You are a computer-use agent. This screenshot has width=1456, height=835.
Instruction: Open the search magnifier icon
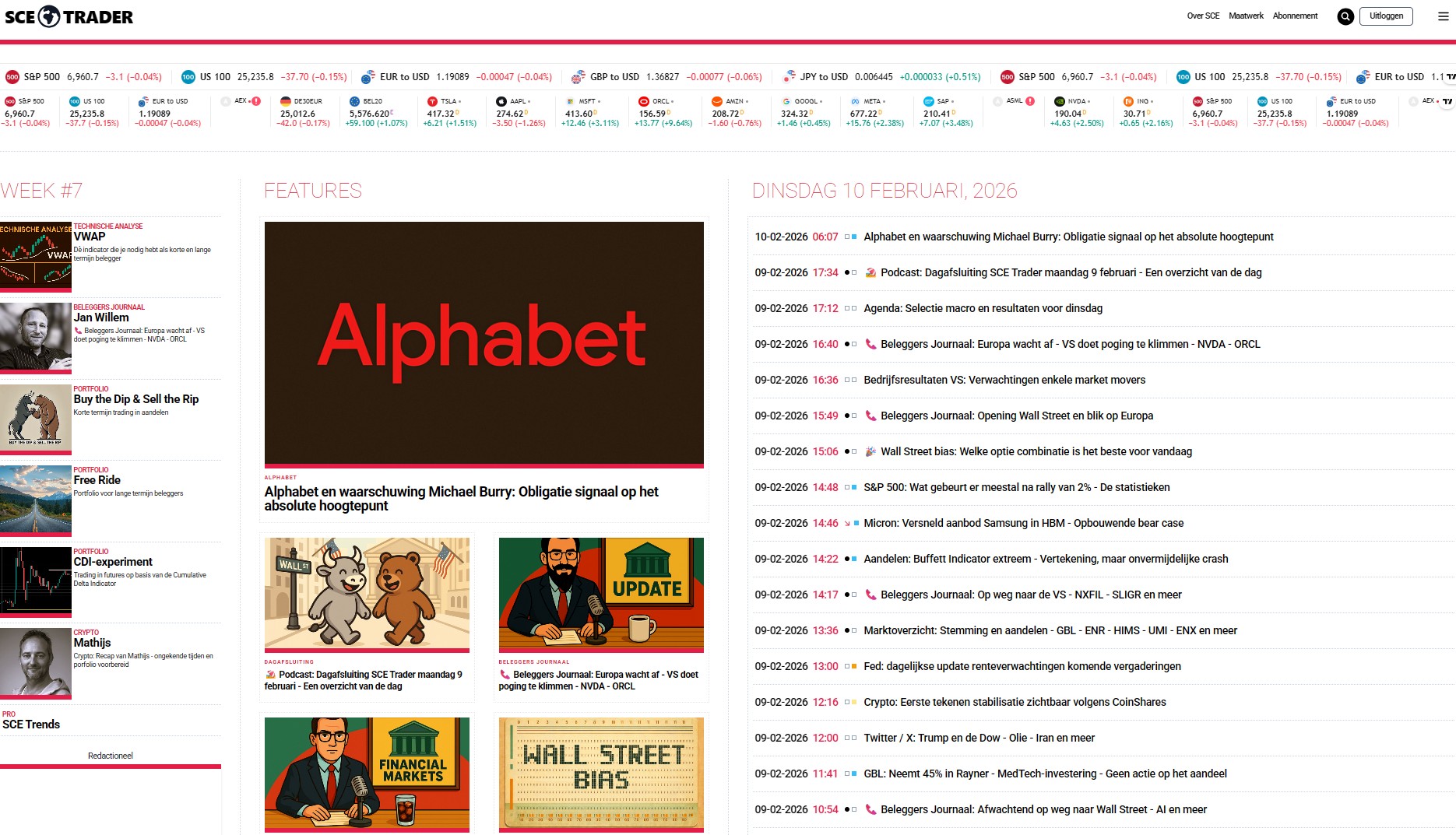pyautogui.click(x=1345, y=16)
